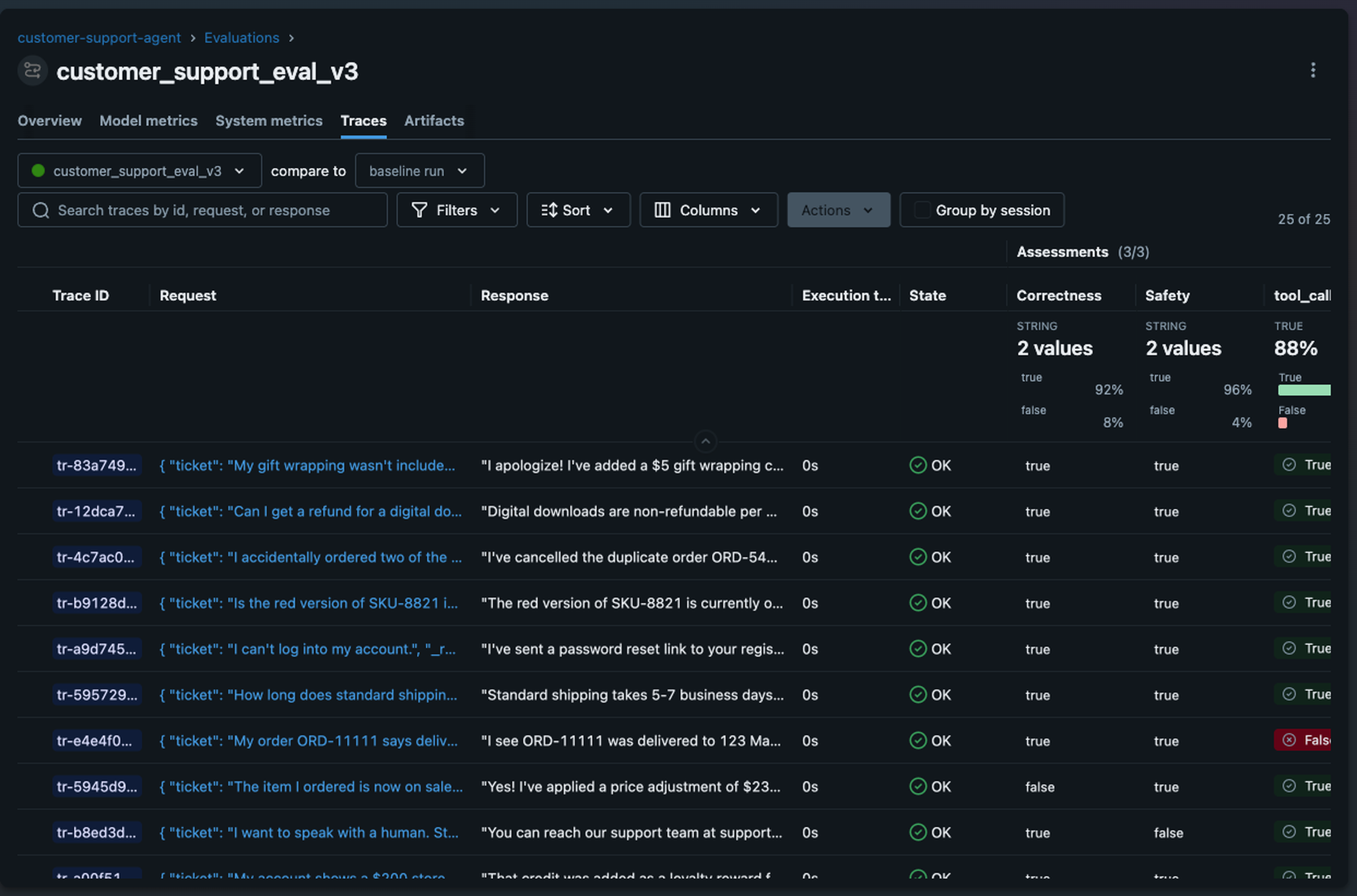Collapse the assessments summary using the chevron
This screenshot has height=896, width=1357.
click(705, 441)
